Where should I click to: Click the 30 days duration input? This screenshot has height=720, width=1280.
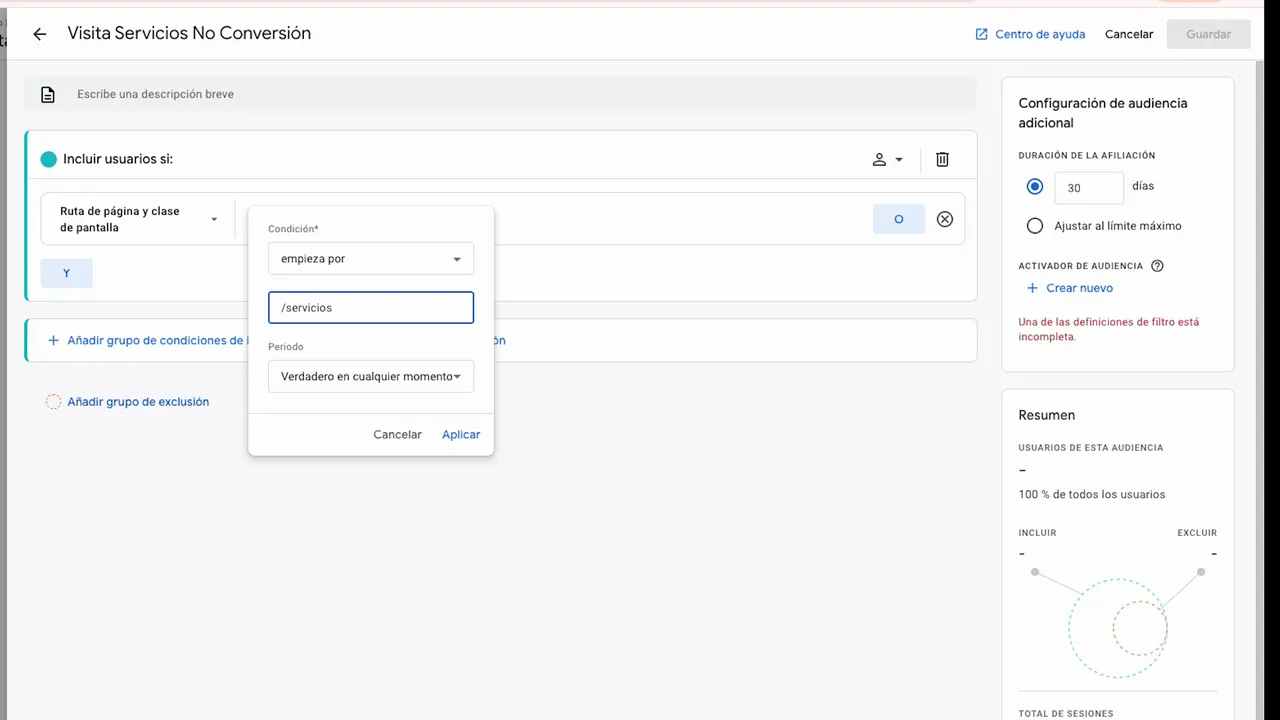click(x=1089, y=188)
